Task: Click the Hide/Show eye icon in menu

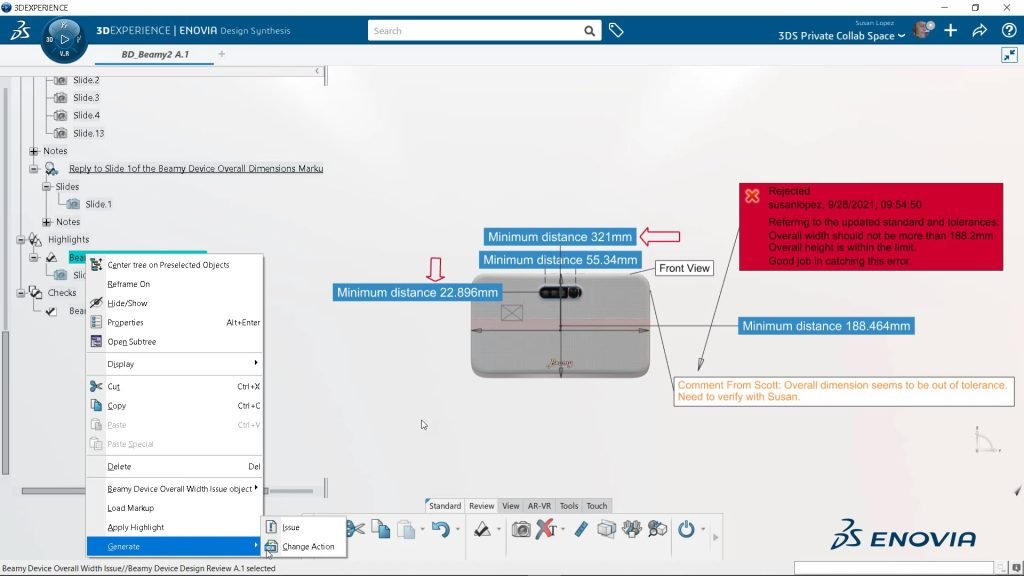Action: (x=96, y=303)
